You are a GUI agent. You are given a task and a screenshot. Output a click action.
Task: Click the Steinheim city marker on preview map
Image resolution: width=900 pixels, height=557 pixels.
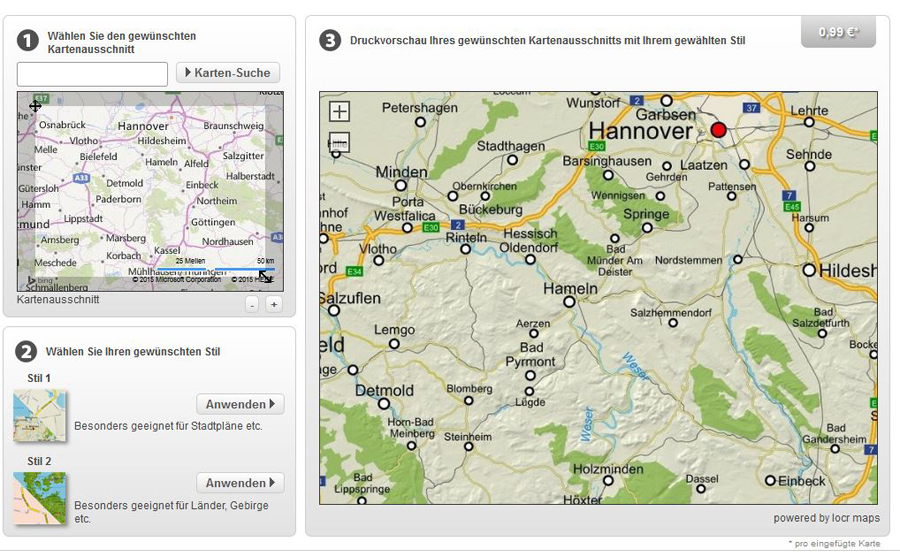[469, 446]
